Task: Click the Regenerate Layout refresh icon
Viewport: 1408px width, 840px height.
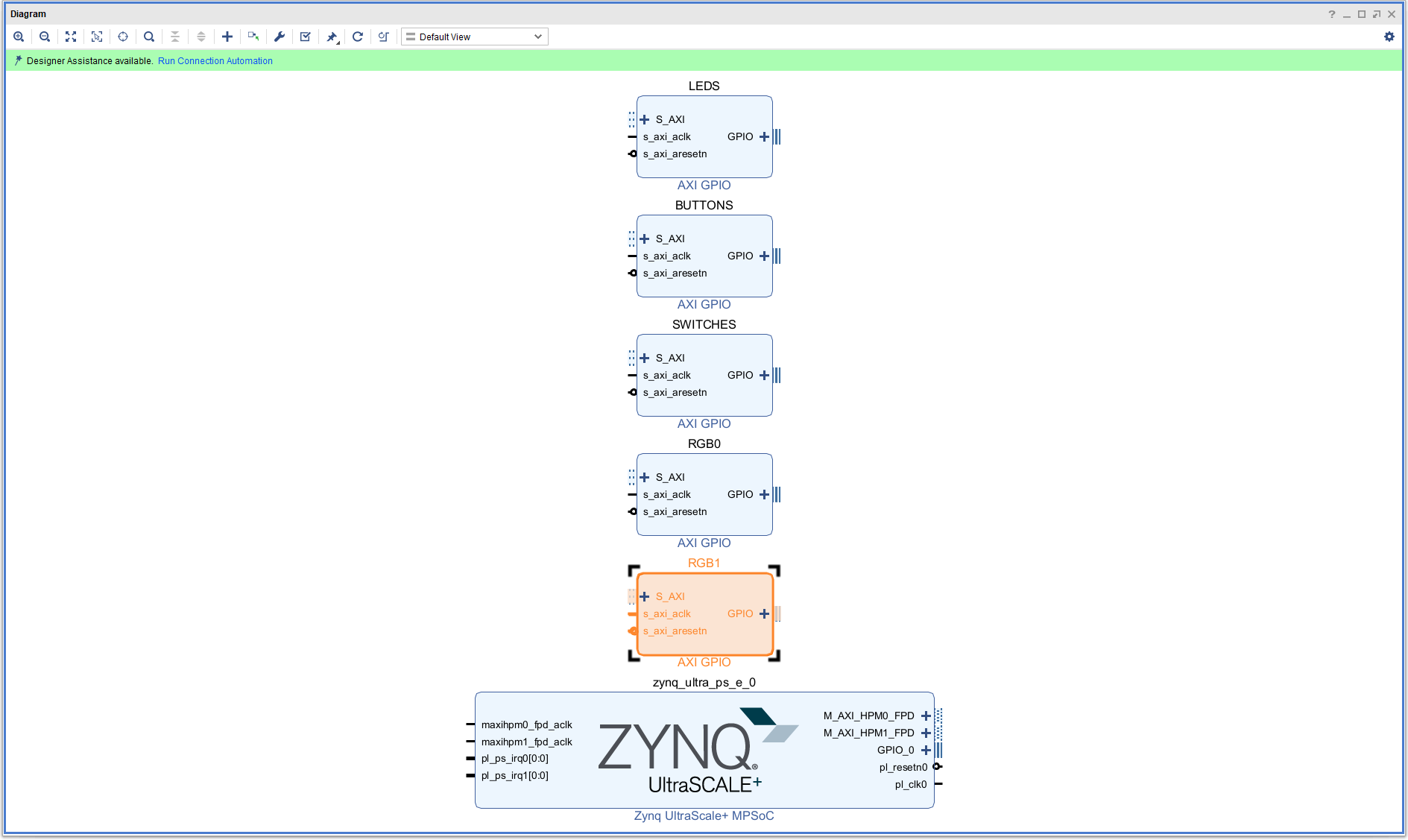Action: click(358, 37)
